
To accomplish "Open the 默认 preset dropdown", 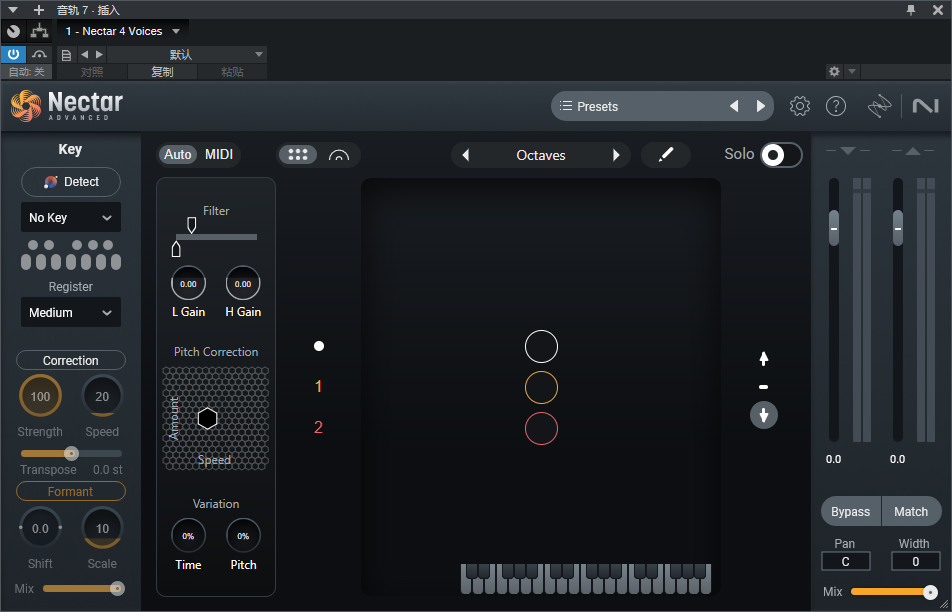I will 187,55.
